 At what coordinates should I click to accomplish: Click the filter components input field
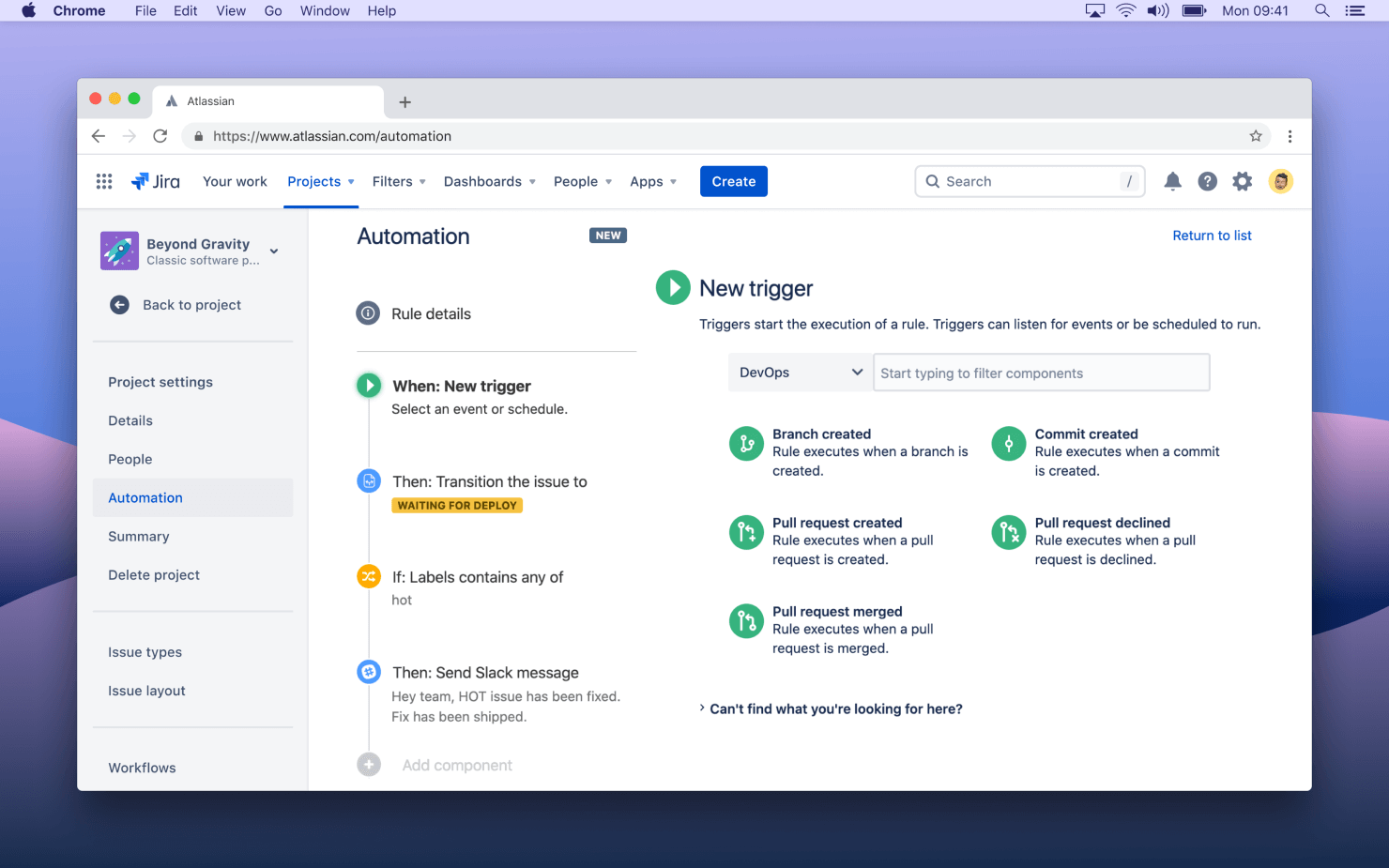click(x=1041, y=372)
